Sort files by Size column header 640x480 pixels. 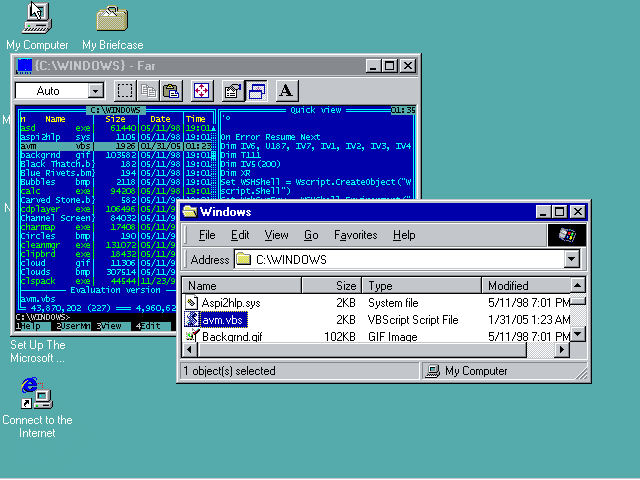(332, 285)
